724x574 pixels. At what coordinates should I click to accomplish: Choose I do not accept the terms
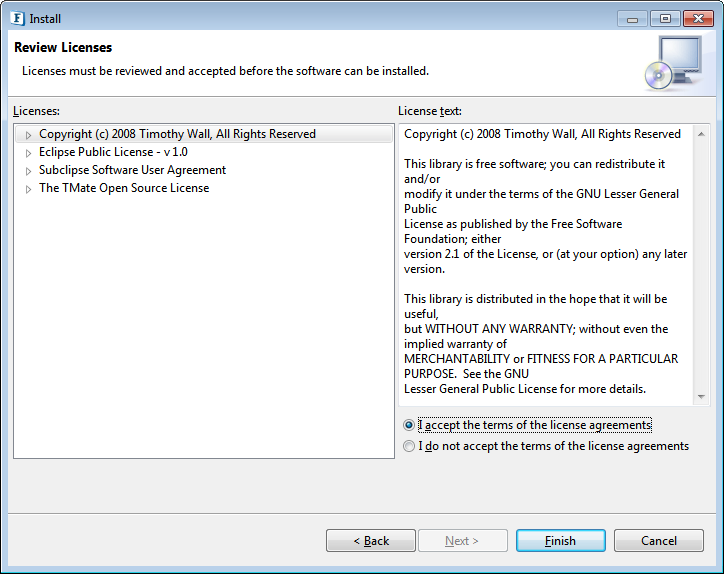click(x=409, y=446)
